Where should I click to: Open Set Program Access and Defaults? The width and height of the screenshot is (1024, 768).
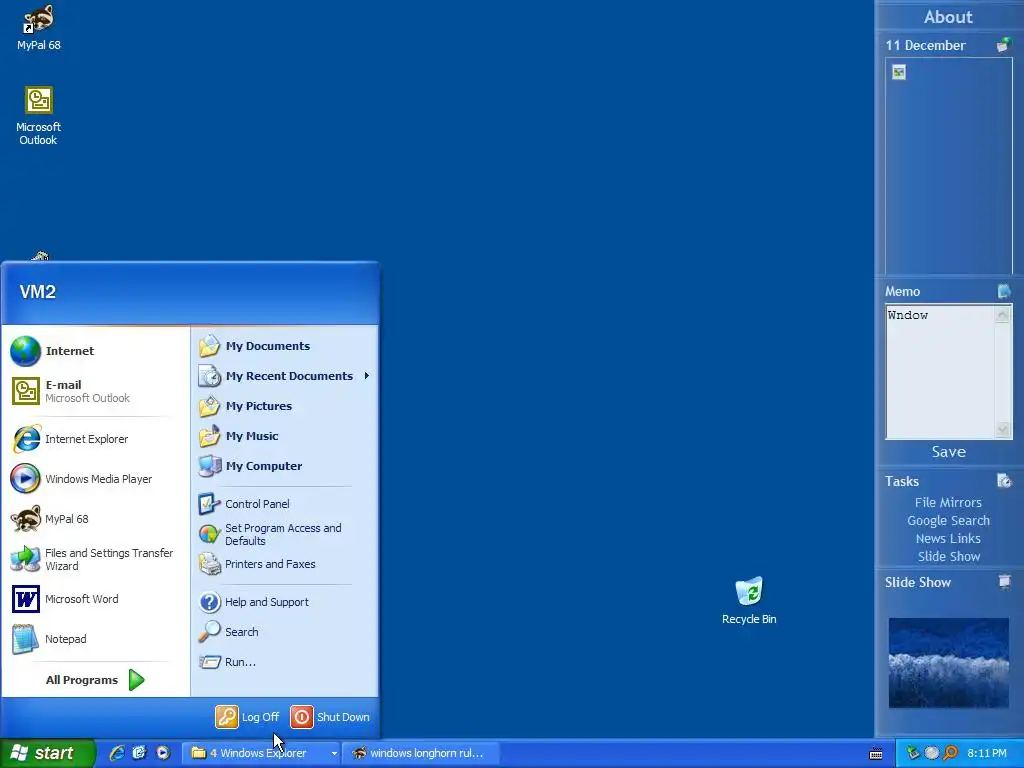click(284, 534)
